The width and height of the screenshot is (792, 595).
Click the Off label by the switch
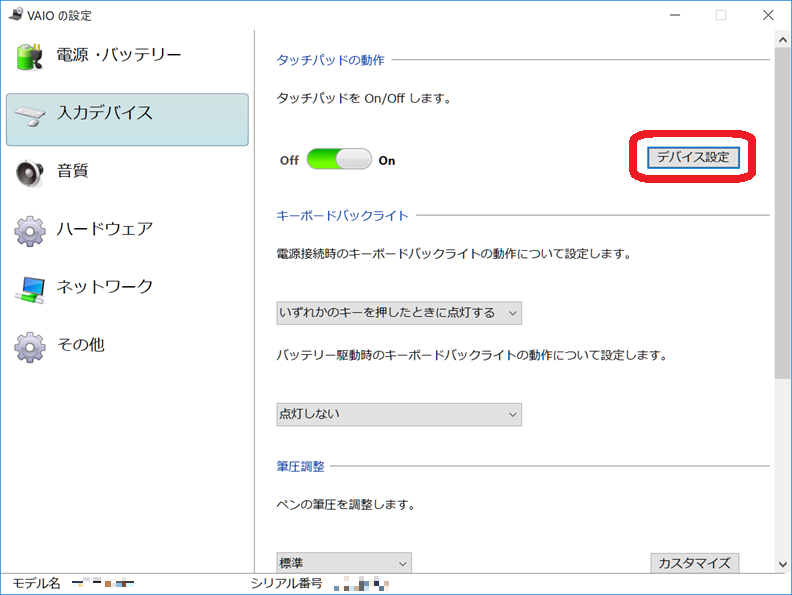coord(289,161)
